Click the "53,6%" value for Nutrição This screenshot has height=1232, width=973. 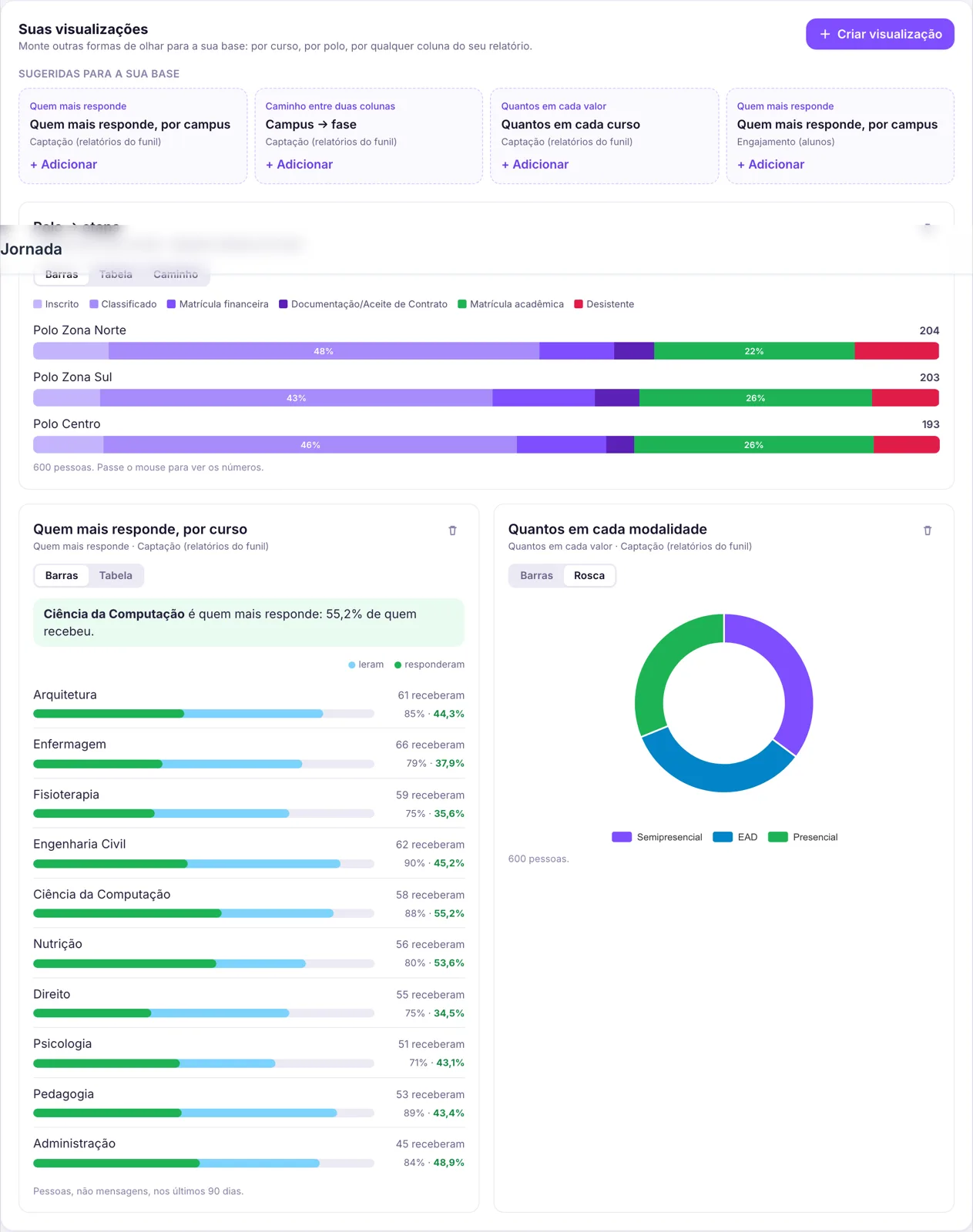(448, 963)
